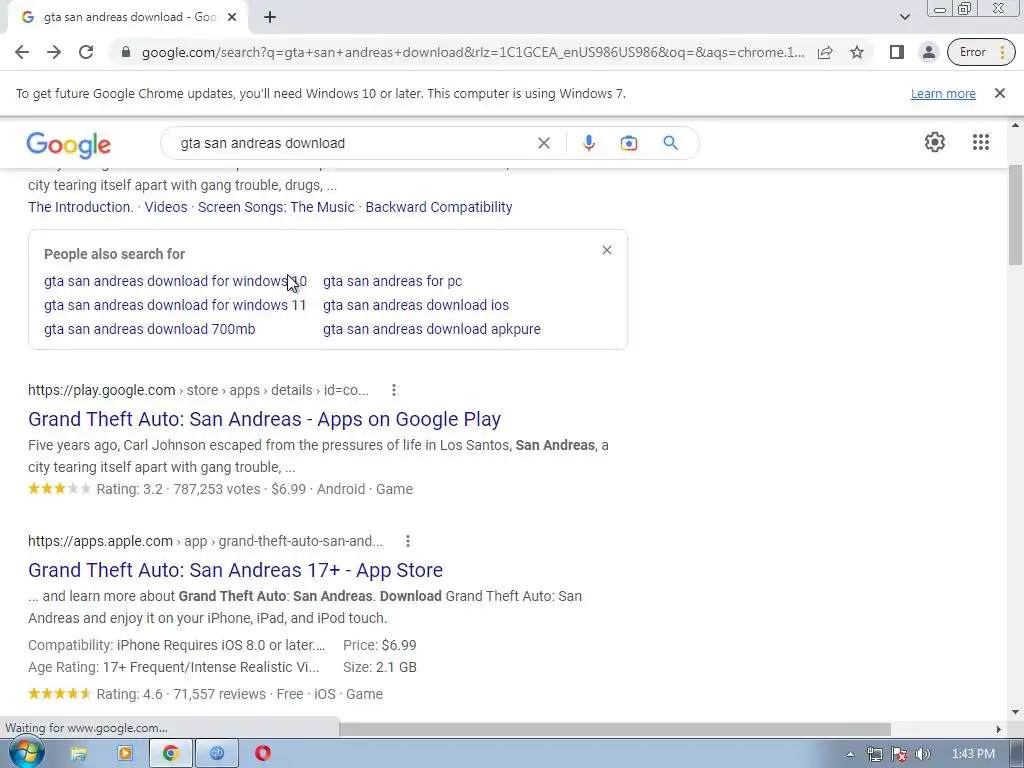Screen dimensions: 1024x768
Task: Open Learn more about Chrome updates
Action: [943, 93]
